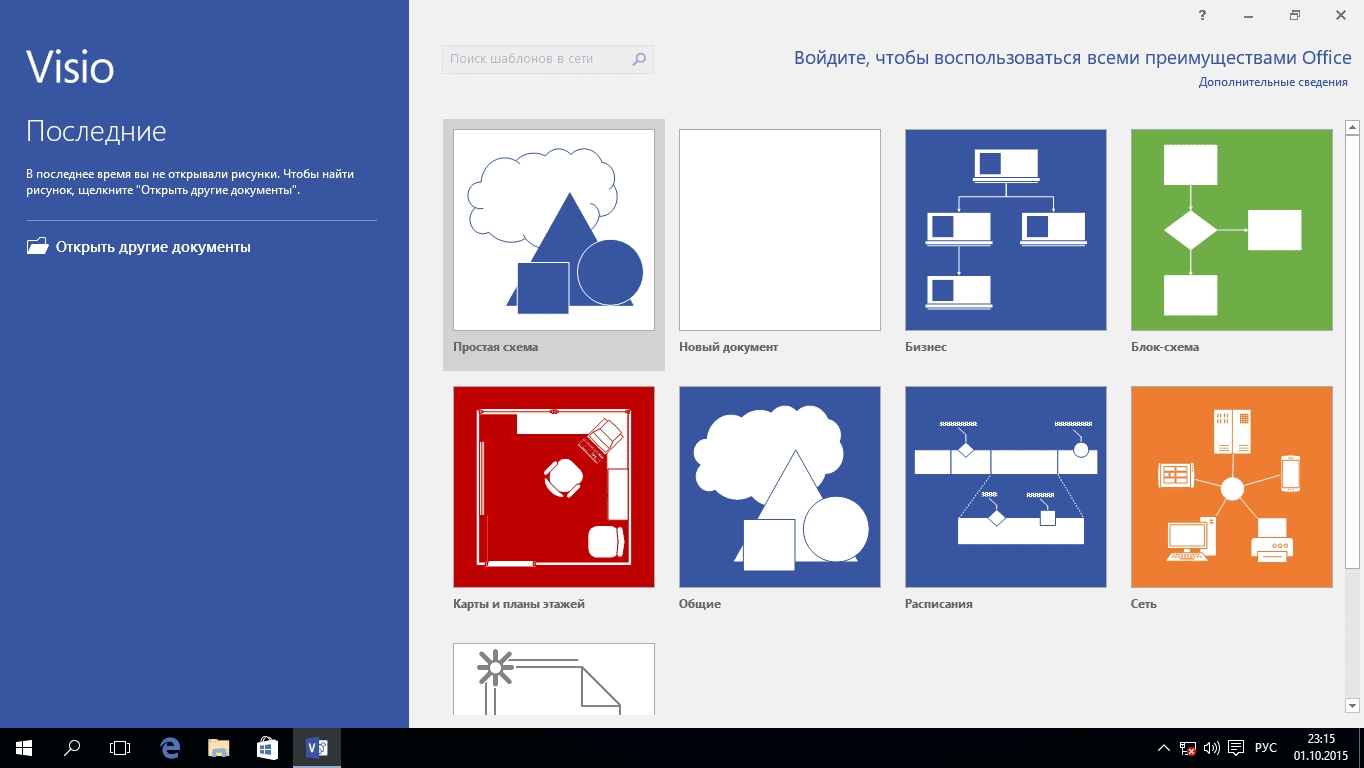Click the Расписания caption label
The width and height of the screenshot is (1364, 768).
pyautogui.click(x=939, y=604)
